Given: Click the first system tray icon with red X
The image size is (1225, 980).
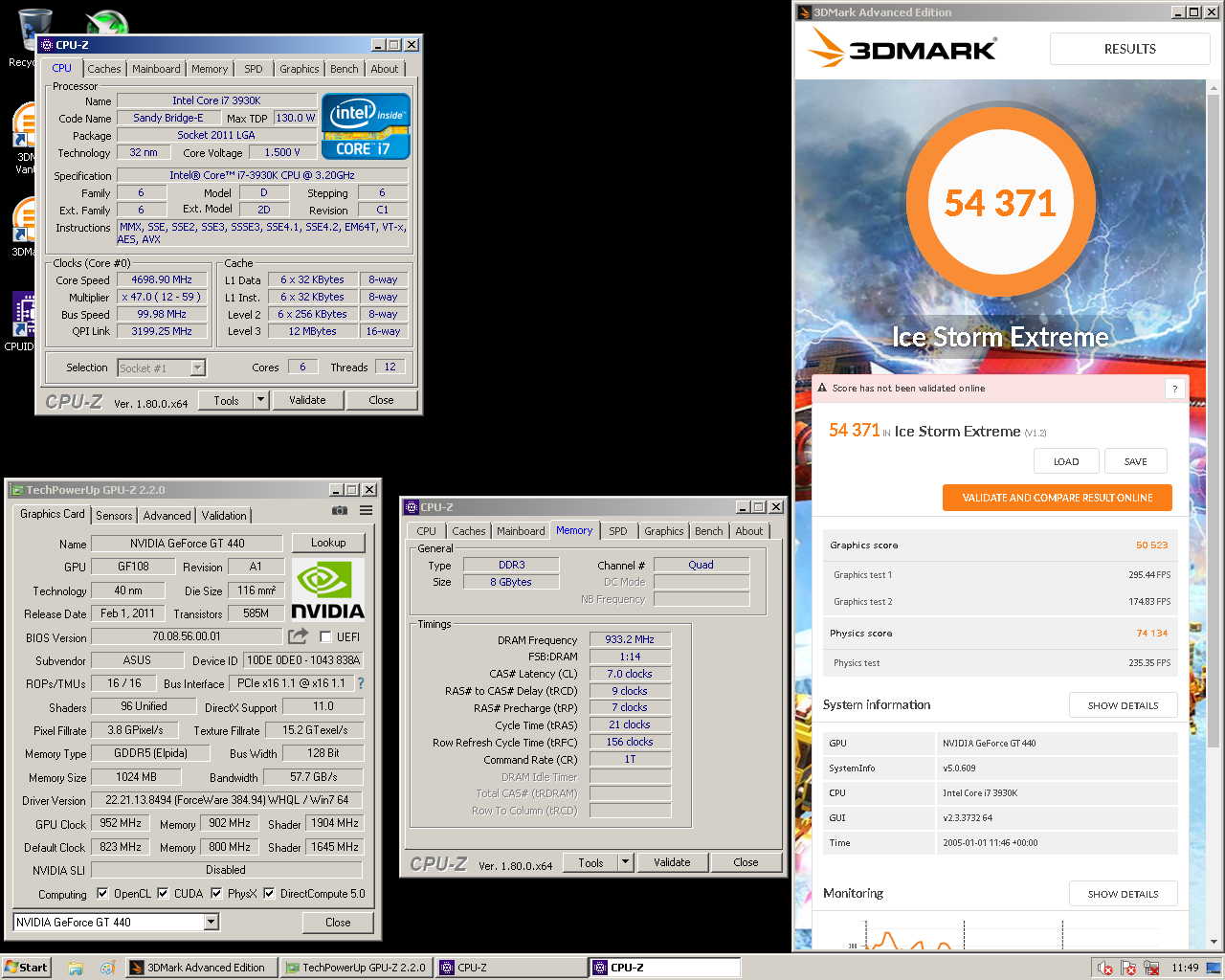Looking at the screenshot, I should [x=1105, y=968].
